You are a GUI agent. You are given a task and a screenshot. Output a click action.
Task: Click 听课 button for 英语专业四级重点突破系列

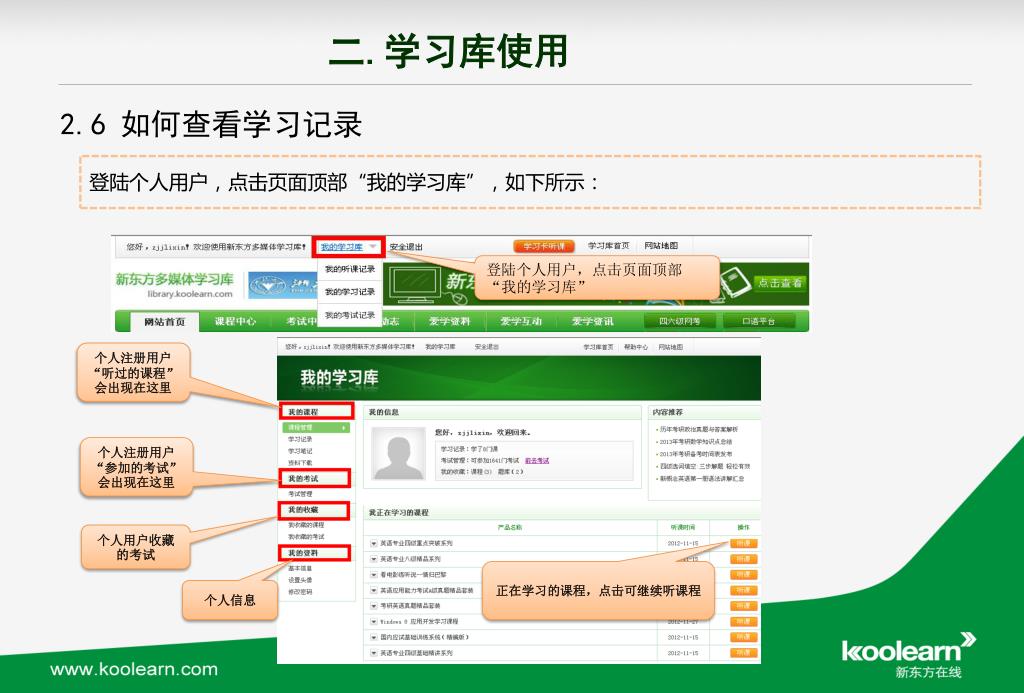point(743,543)
